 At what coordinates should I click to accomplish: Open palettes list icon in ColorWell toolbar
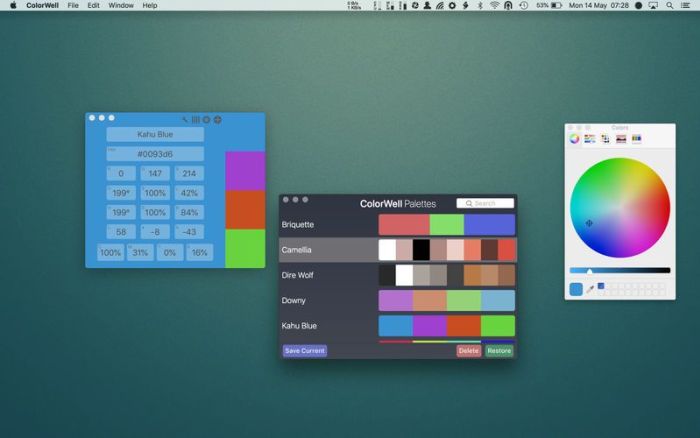click(196, 120)
